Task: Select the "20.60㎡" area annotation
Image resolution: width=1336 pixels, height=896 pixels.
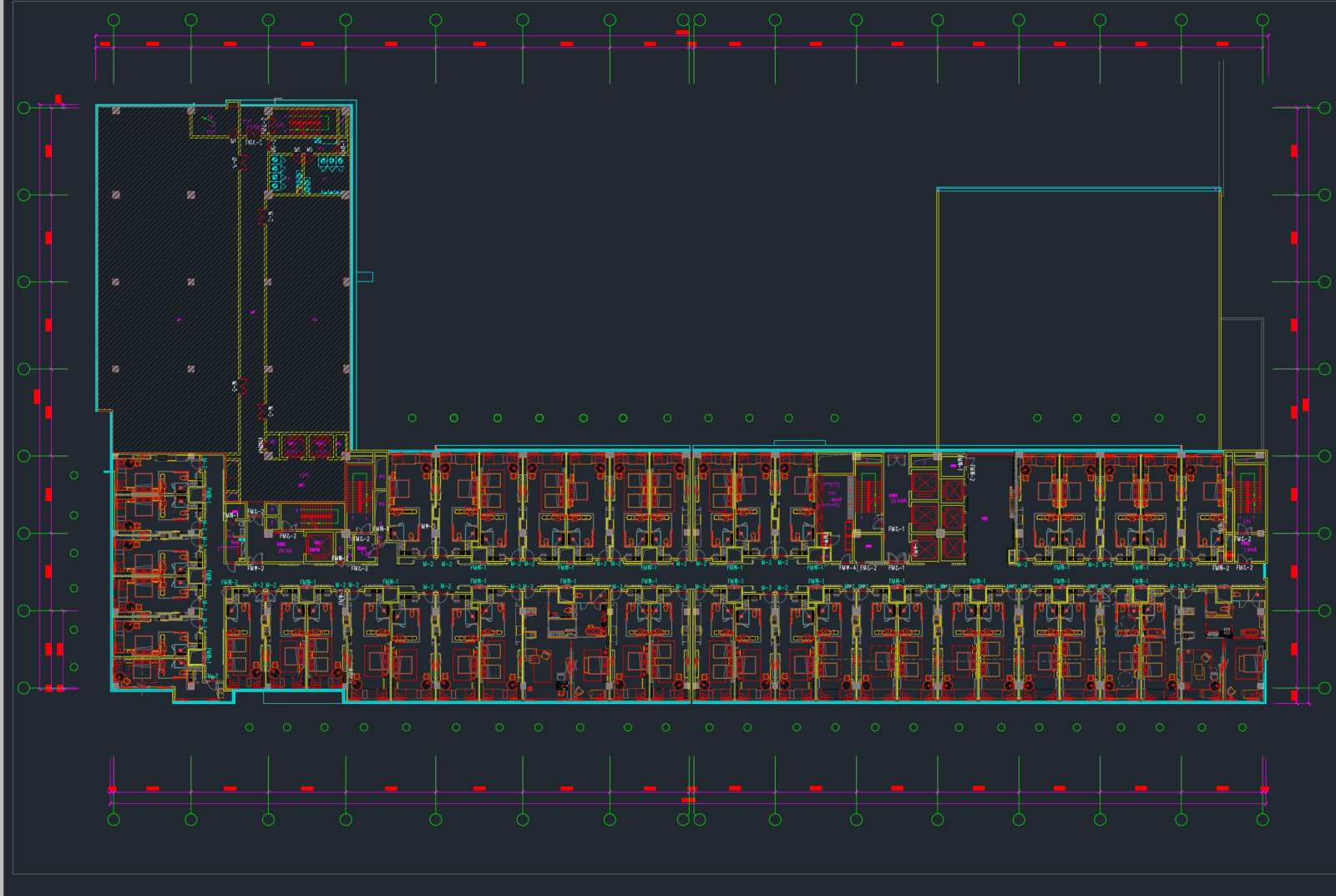Action: coord(898,501)
